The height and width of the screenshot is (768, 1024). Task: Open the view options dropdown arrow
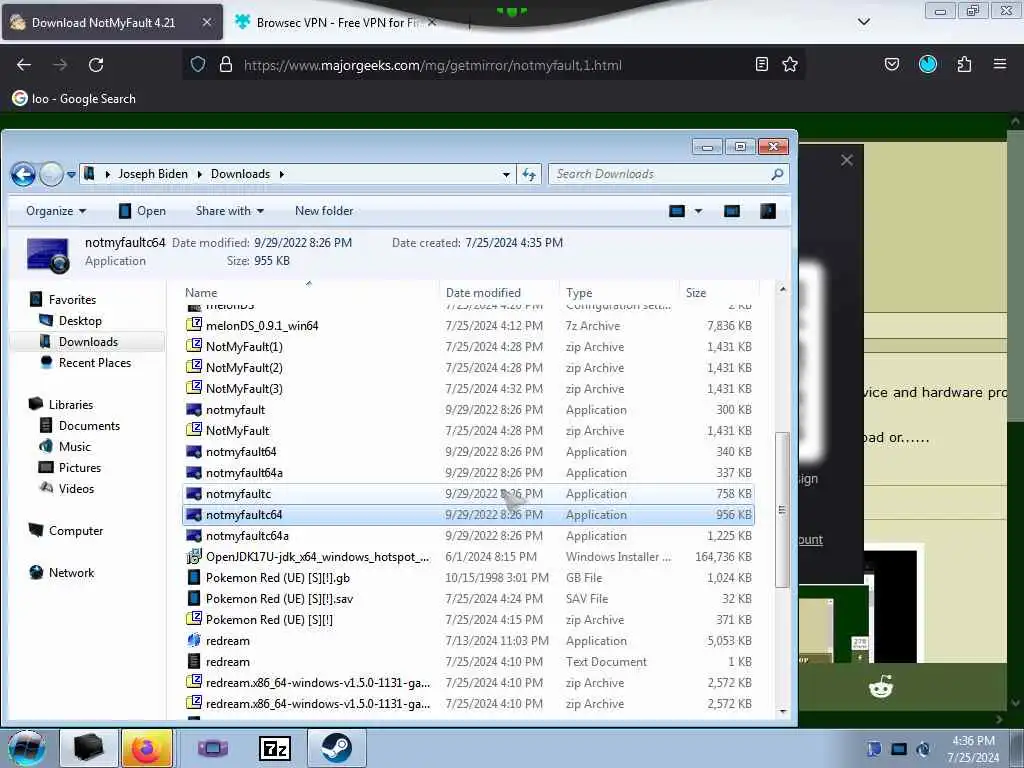[x=698, y=211]
